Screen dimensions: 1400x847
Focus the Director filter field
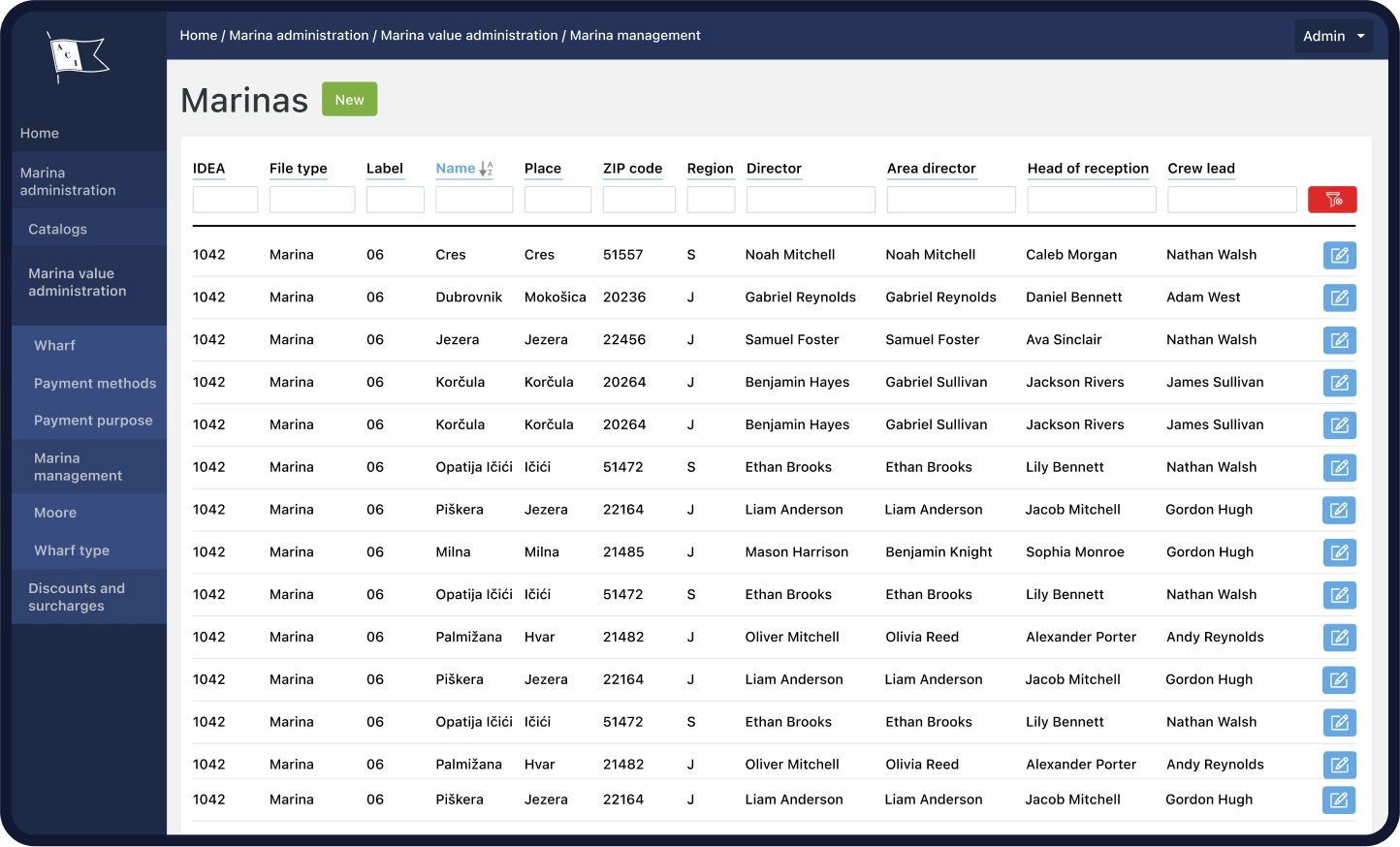click(811, 200)
